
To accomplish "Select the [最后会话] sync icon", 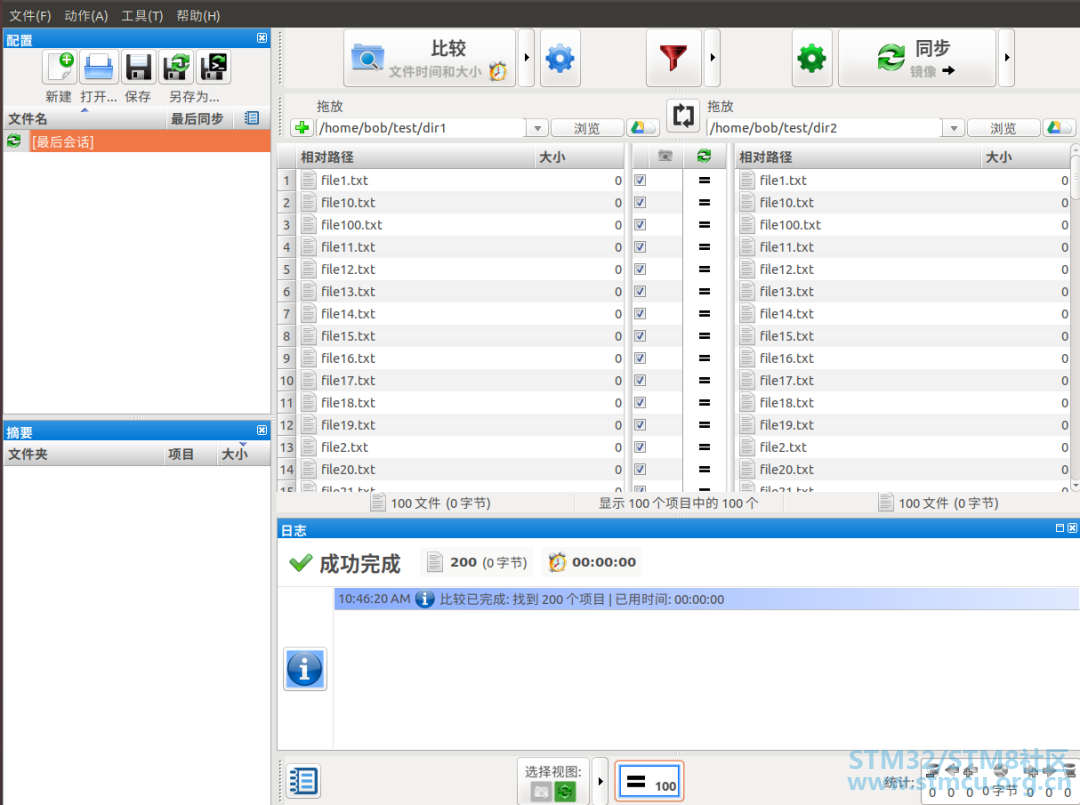I will pos(14,141).
